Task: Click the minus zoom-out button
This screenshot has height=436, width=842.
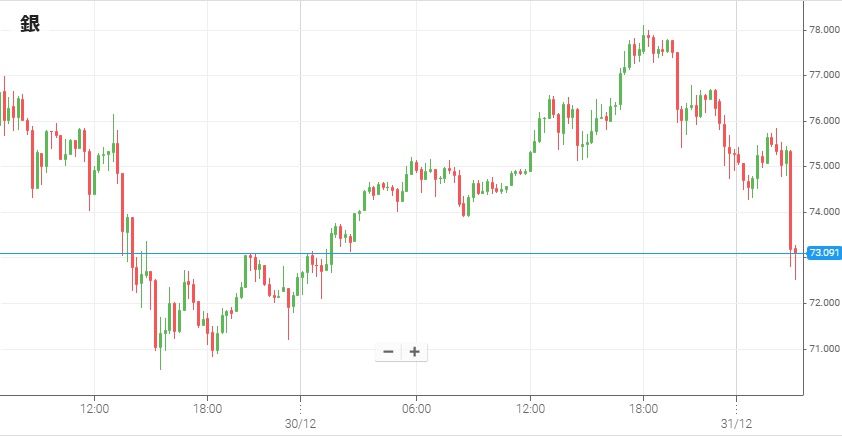Action: [388, 352]
